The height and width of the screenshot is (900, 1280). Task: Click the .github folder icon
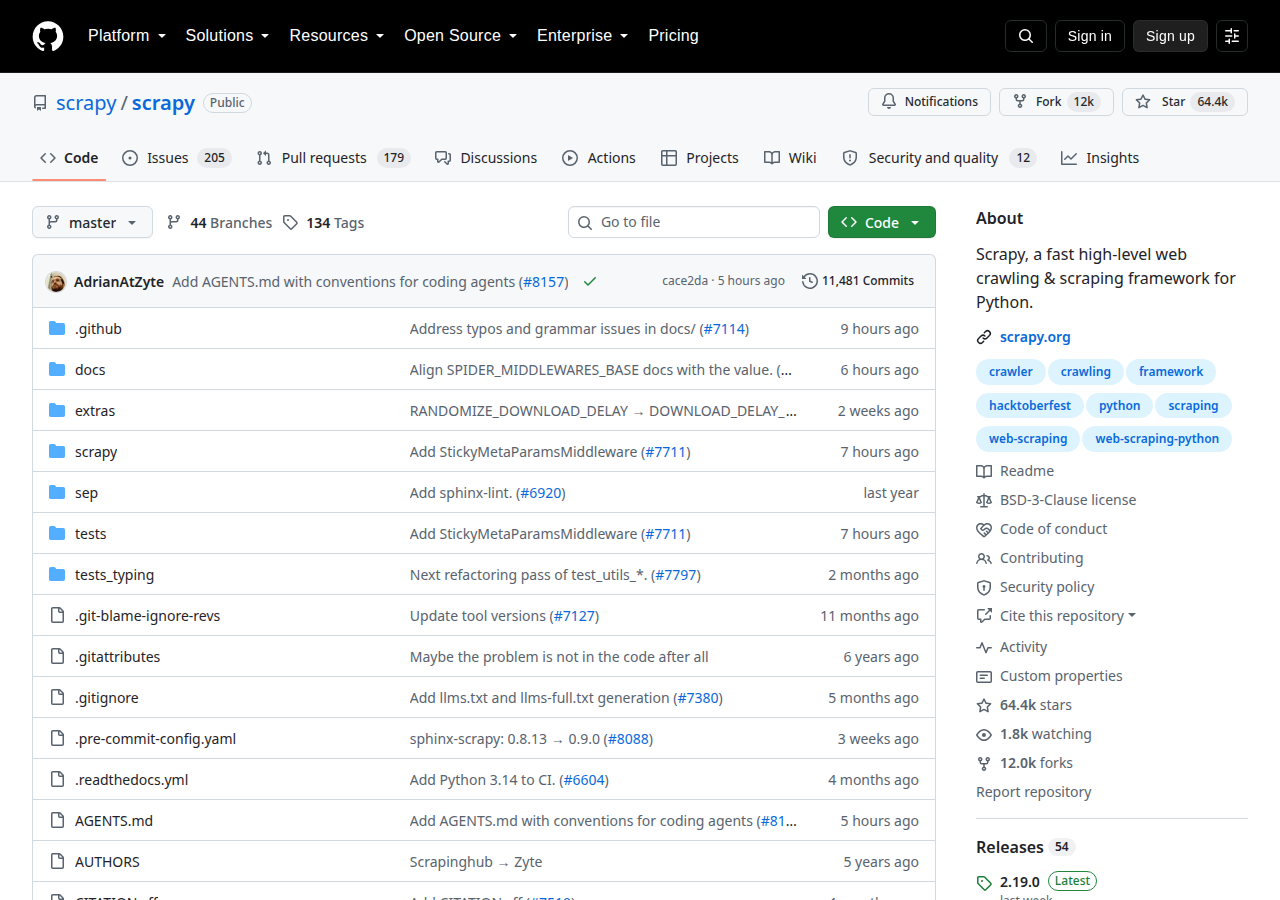coord(57,329)
